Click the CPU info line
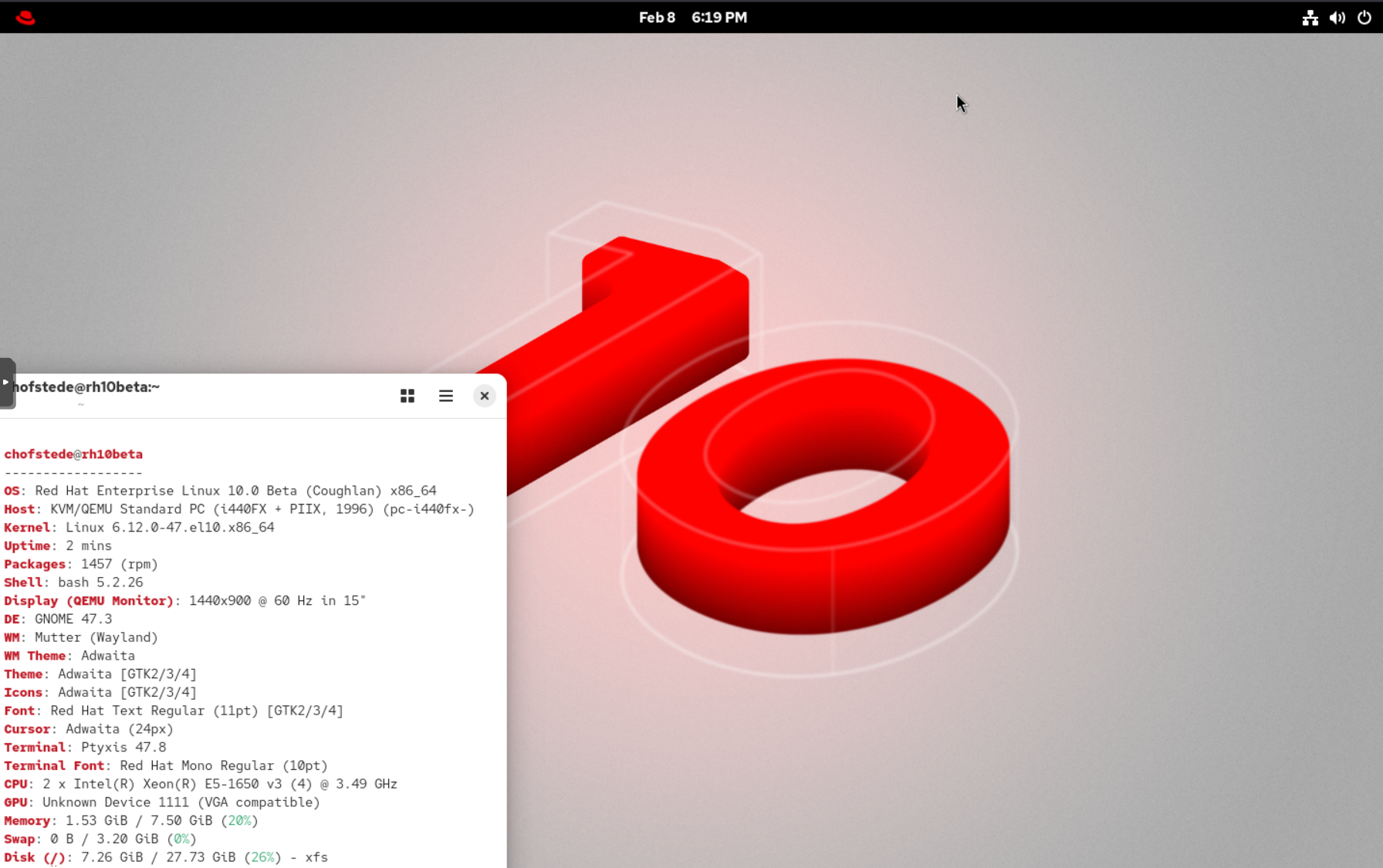This screenshot has width=1383, height=868. point(201,784)
